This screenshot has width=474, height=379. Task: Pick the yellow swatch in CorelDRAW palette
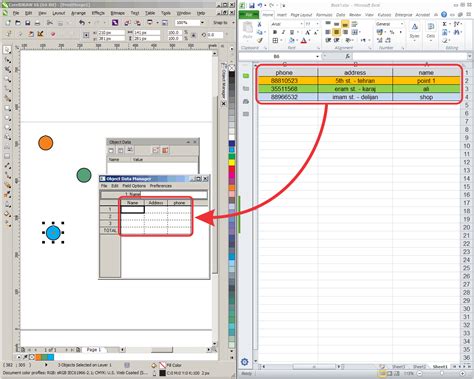point(232,163)
